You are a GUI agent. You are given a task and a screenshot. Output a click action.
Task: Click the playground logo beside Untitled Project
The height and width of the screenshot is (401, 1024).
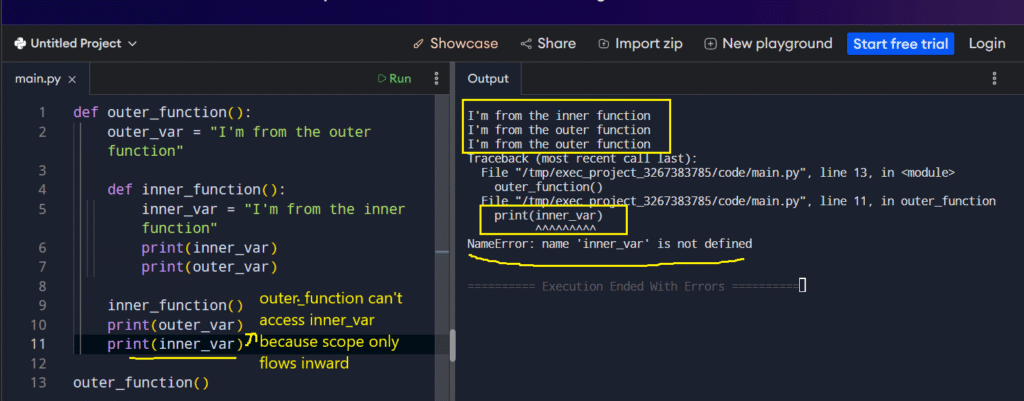20,44
